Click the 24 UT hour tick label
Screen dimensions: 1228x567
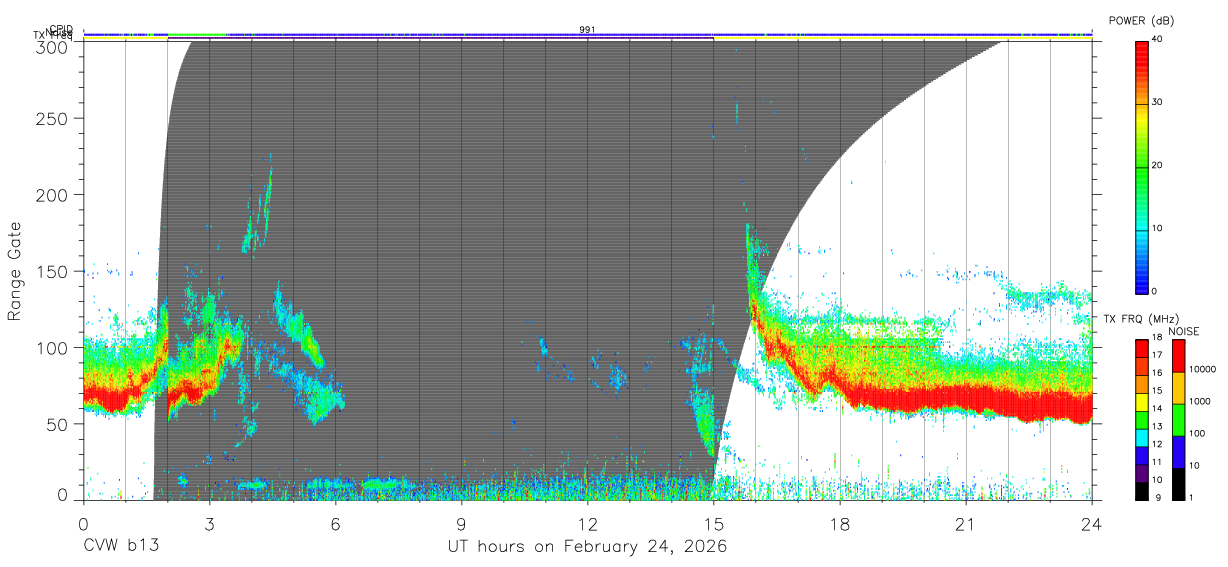coord(1091,524)
